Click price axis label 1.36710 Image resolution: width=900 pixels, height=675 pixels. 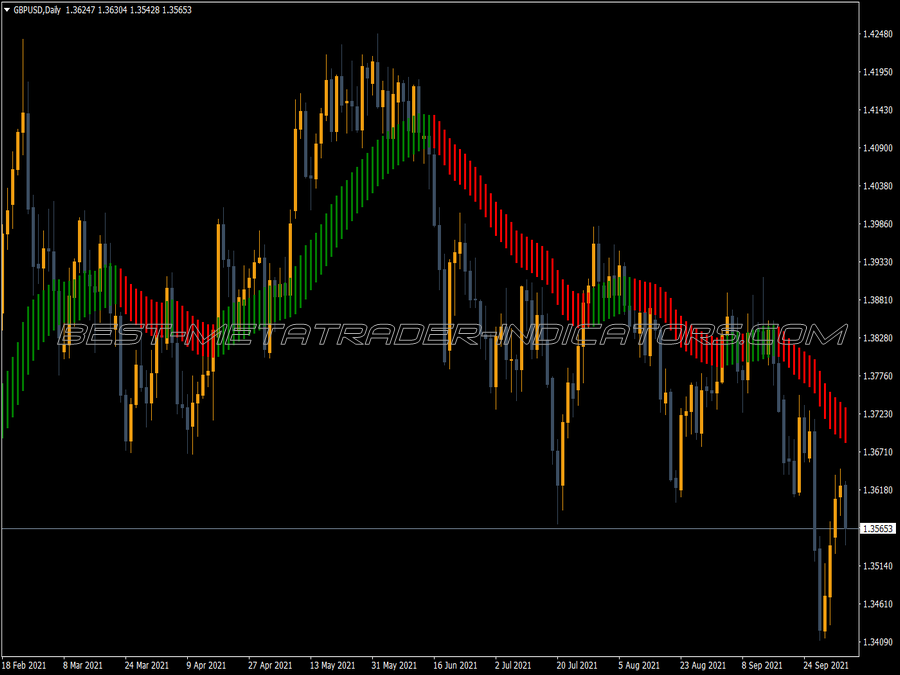coord(878,452)
